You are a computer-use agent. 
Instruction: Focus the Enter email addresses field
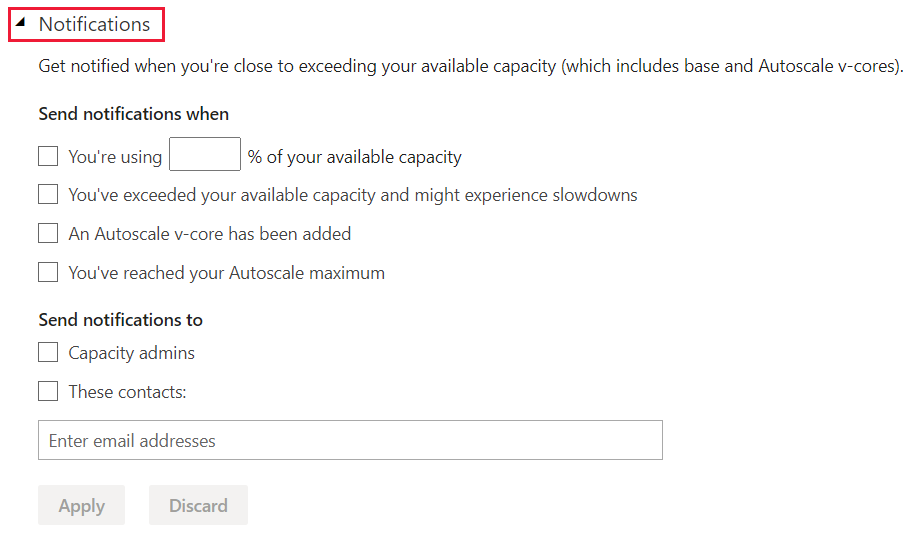350,440
